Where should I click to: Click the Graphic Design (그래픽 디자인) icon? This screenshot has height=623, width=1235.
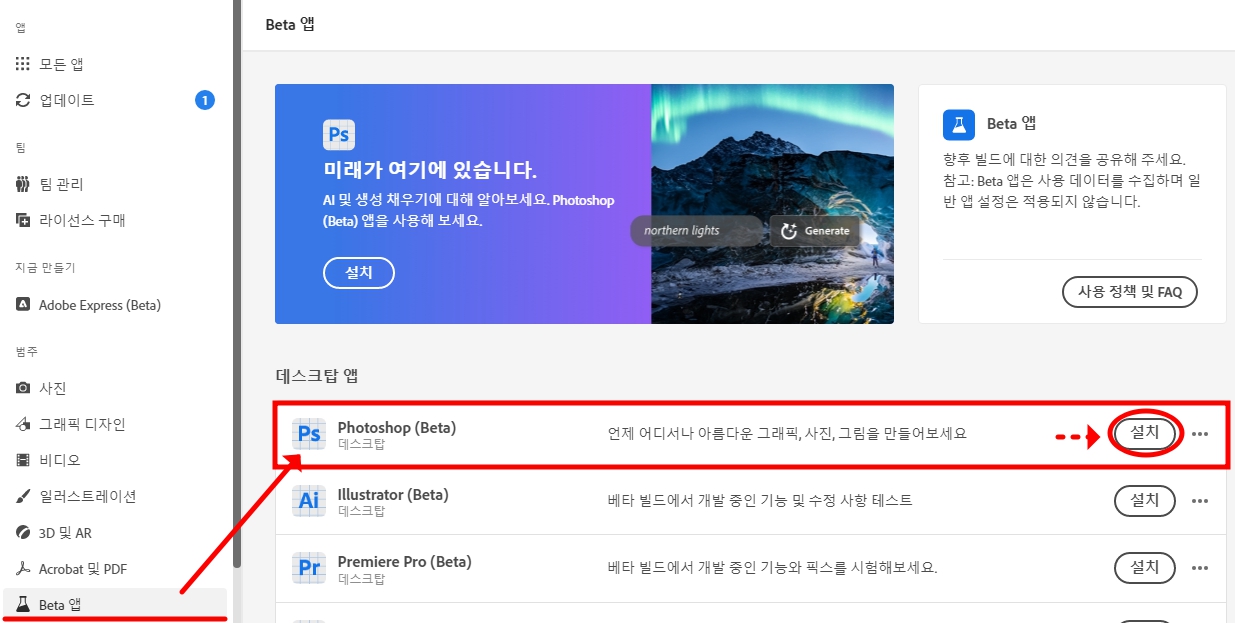pyautogui.click(x=23, y=424)
